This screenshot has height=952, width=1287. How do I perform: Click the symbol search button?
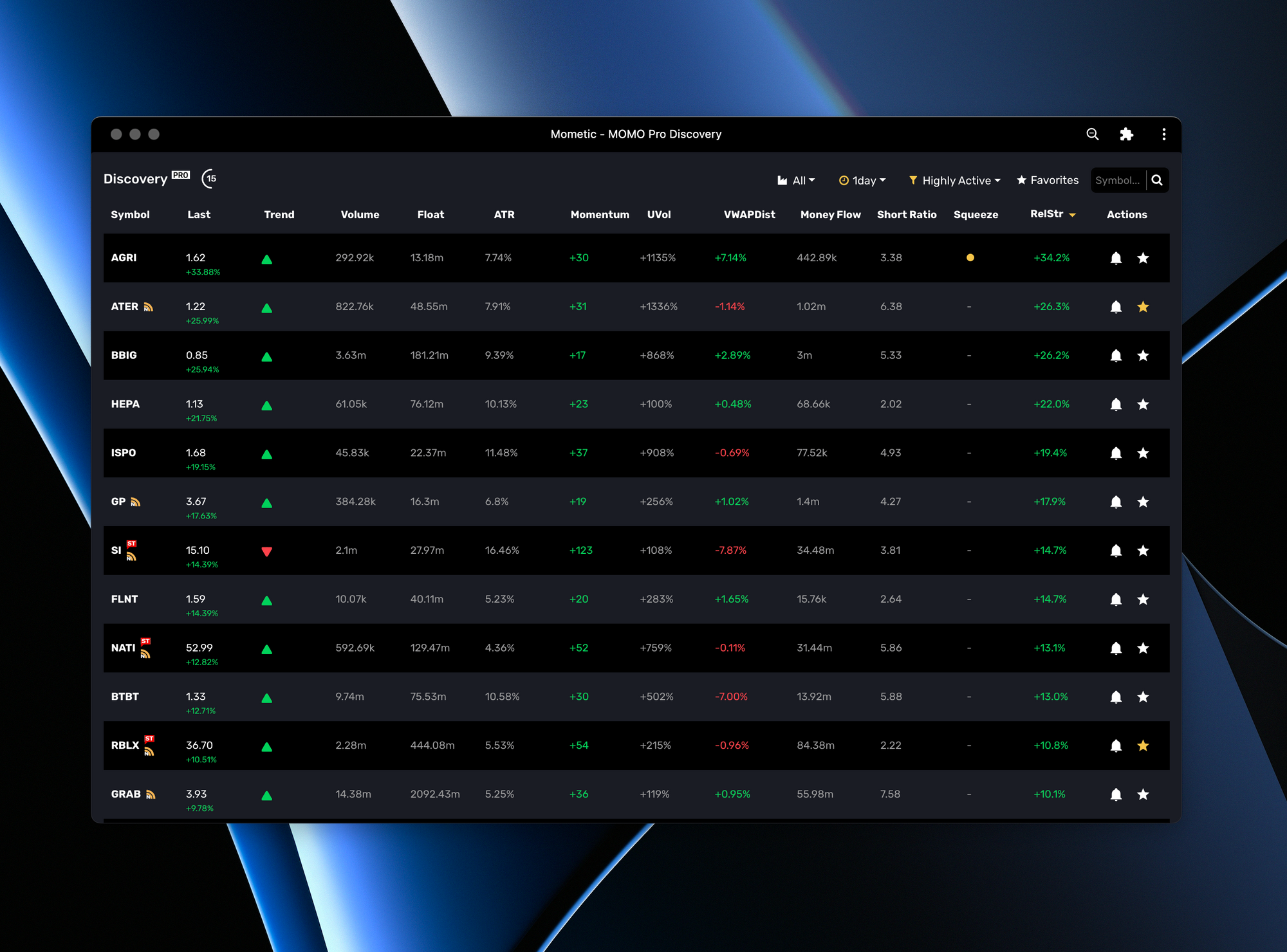[1157, 180]
